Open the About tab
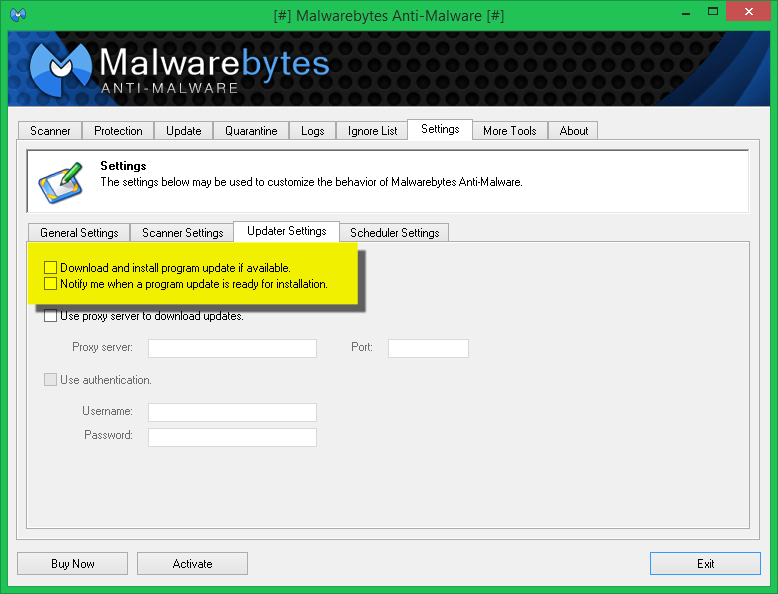778x594 pixels. 574,131
